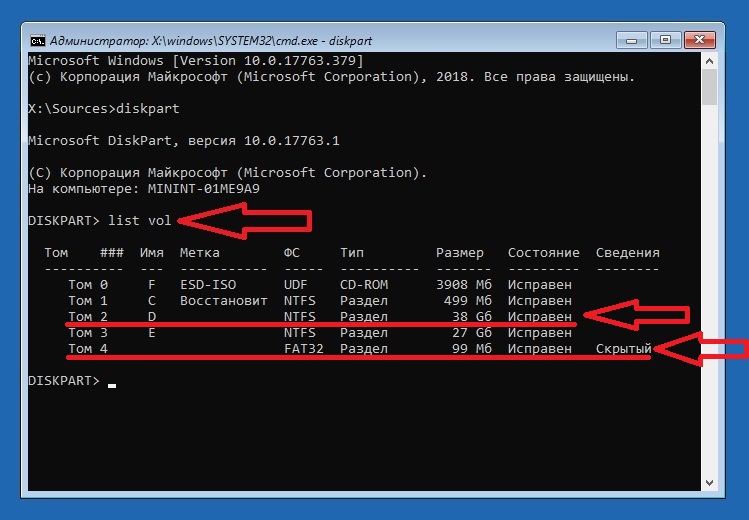Click the 'Размер' column header
This screenshot has width=749, height=520.
[x=460, y=253]
